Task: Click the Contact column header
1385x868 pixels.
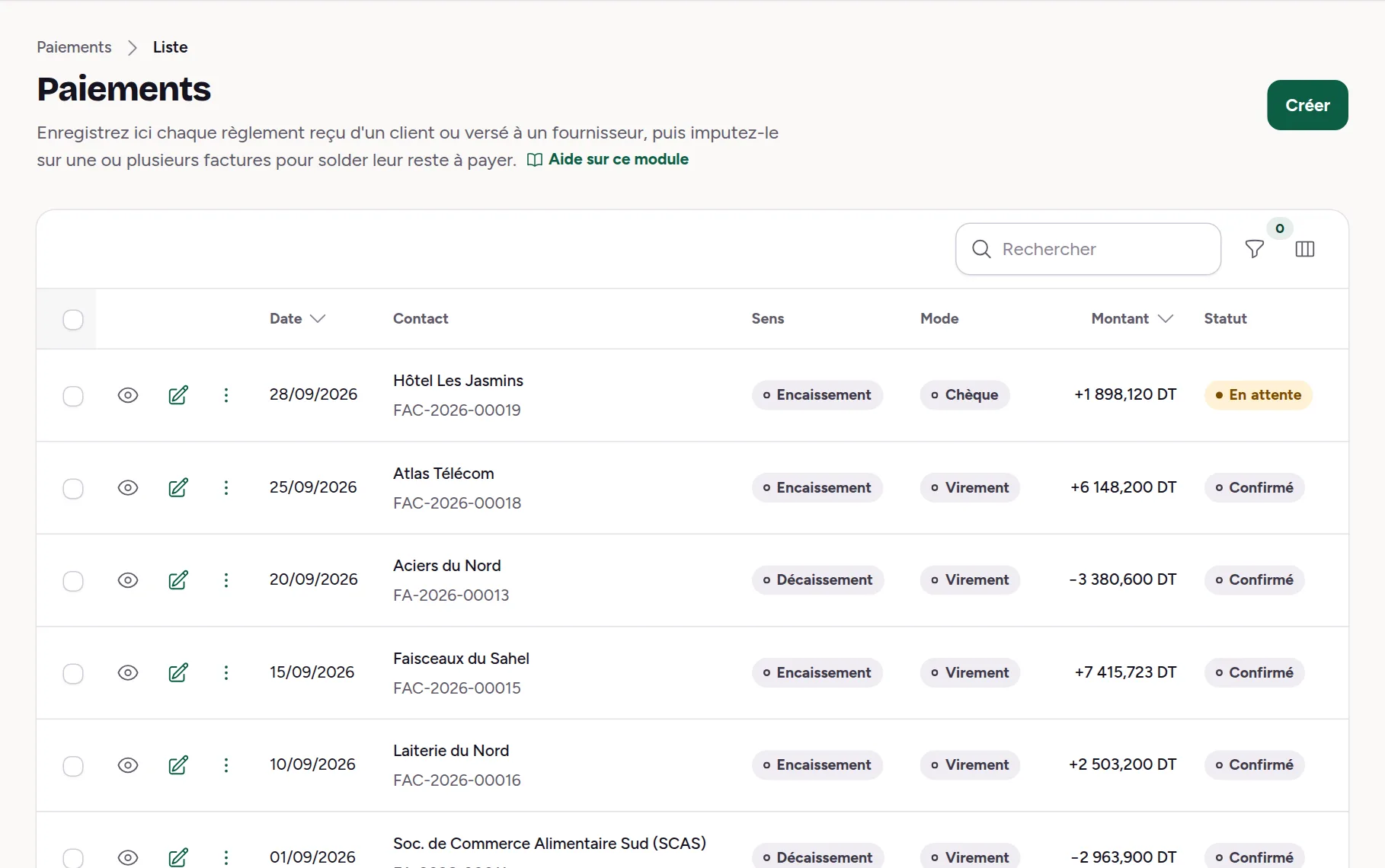Action: click(421, 318)
